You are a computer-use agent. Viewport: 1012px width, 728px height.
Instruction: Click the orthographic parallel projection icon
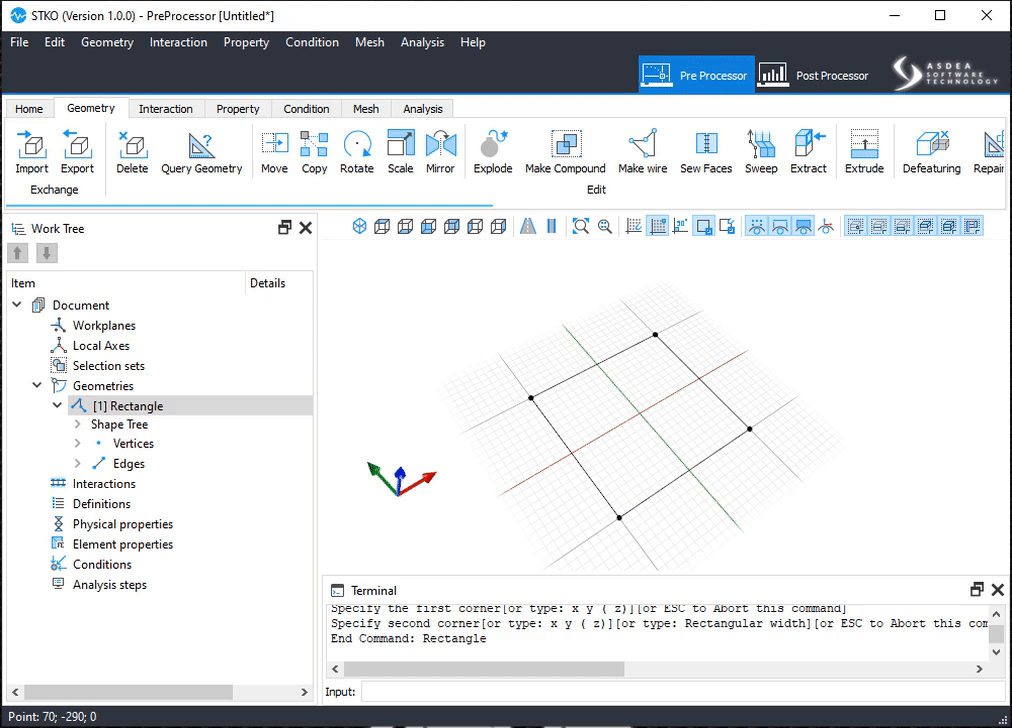(x=551, y=227)
